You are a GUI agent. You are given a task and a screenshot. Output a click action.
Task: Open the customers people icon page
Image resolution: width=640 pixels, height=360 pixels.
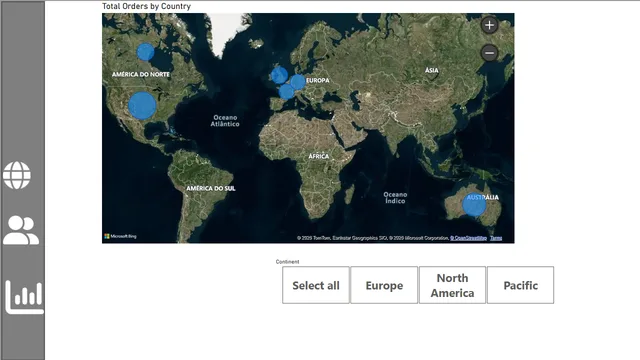pyautogui.click(x=21, y=230)
